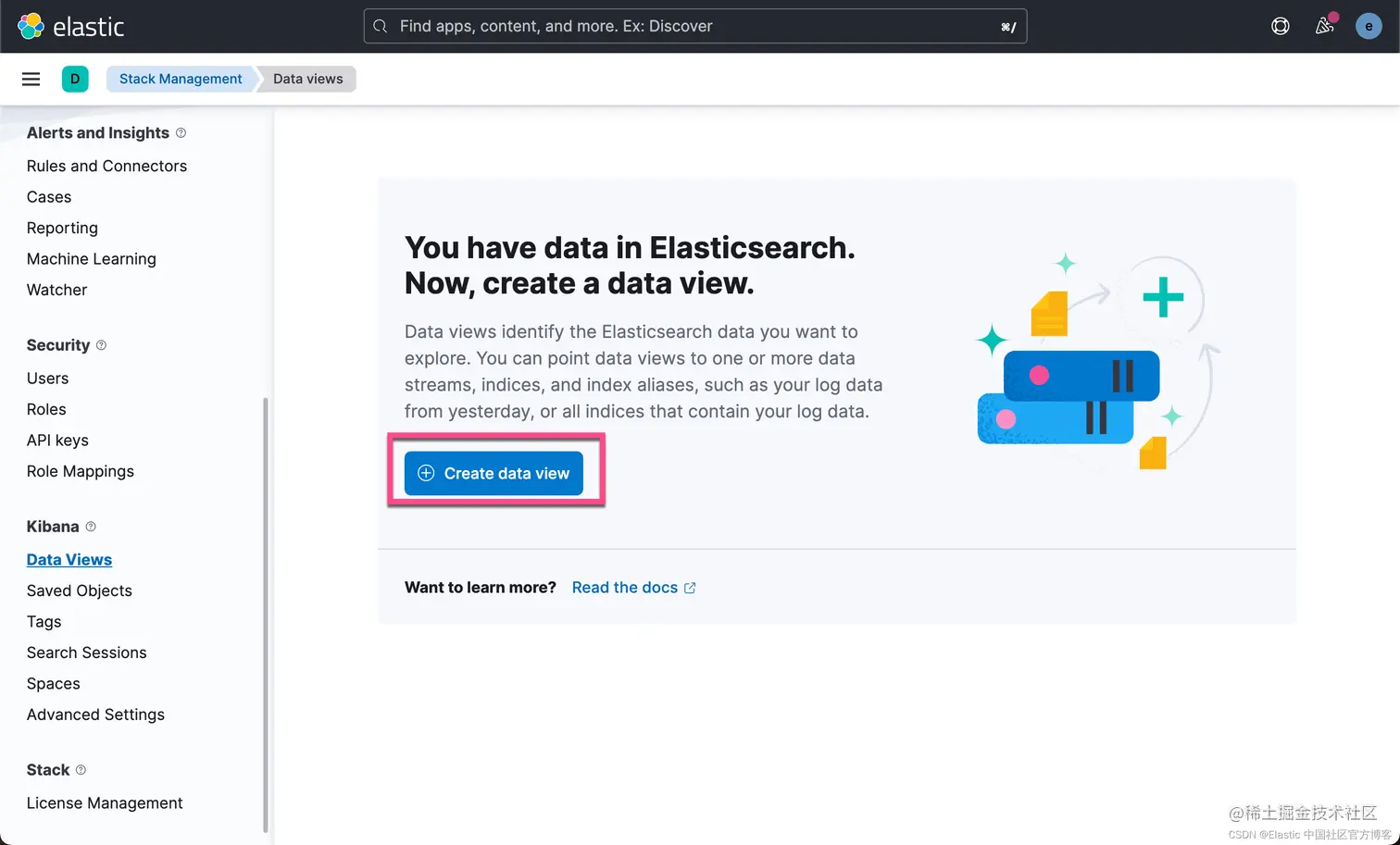Screen dimensions: 1400x845
Task: Open Rules and Connectors
Action: 106,166
